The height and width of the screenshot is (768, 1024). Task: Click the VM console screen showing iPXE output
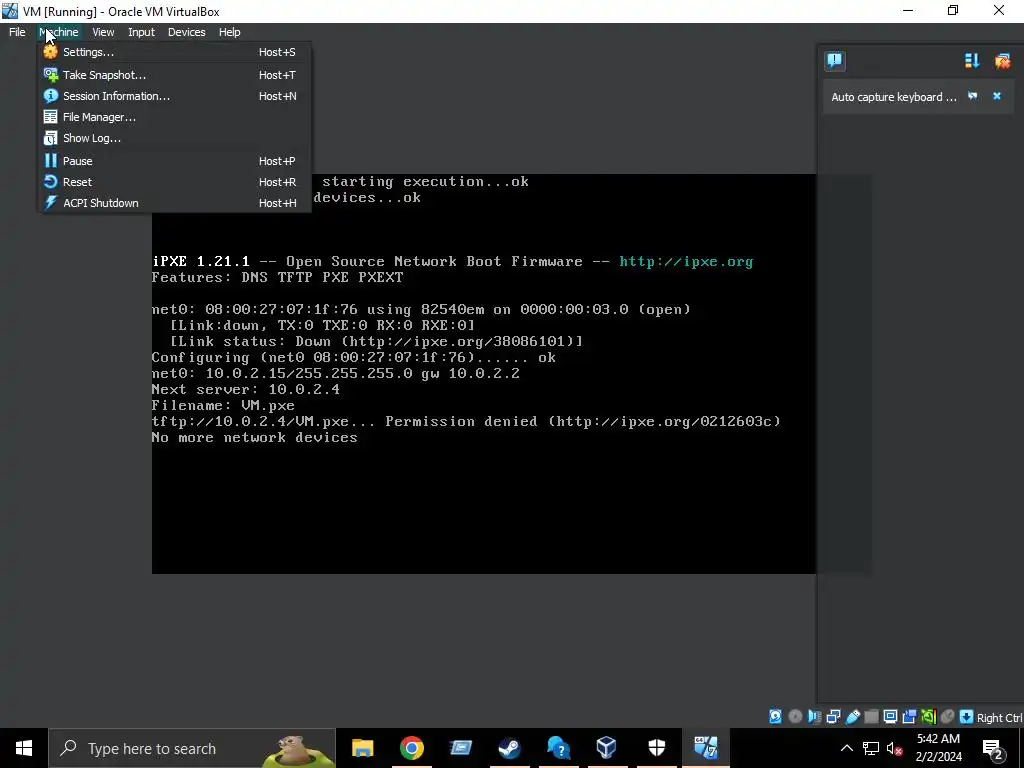point(483,374)
